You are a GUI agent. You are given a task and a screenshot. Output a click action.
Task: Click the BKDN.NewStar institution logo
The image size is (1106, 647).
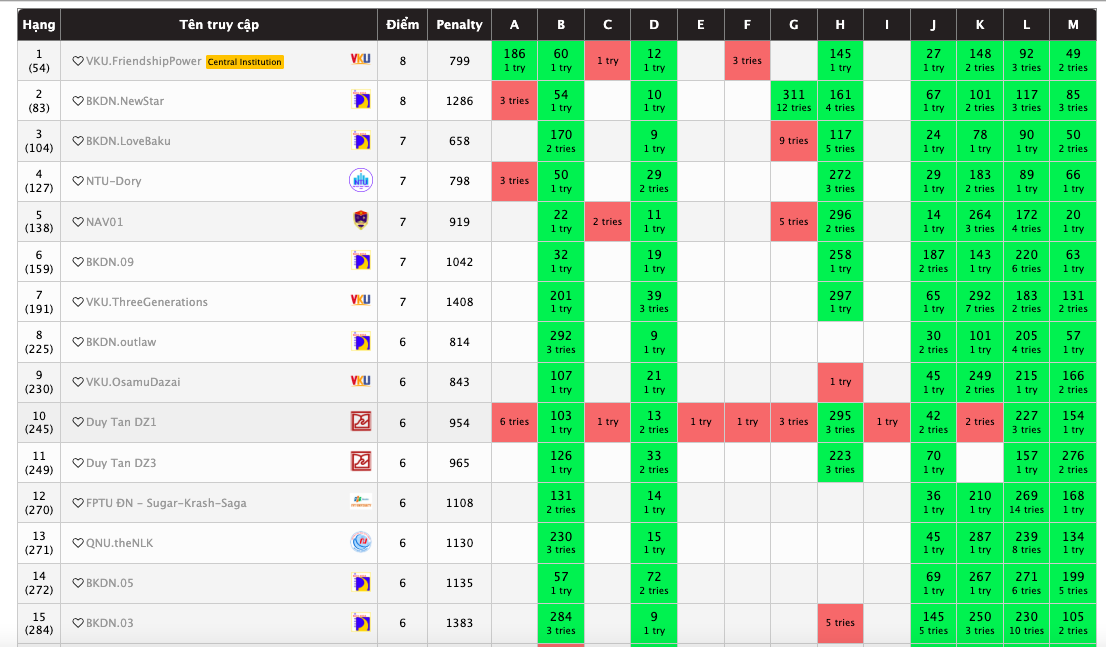click(x=361, y=100)
